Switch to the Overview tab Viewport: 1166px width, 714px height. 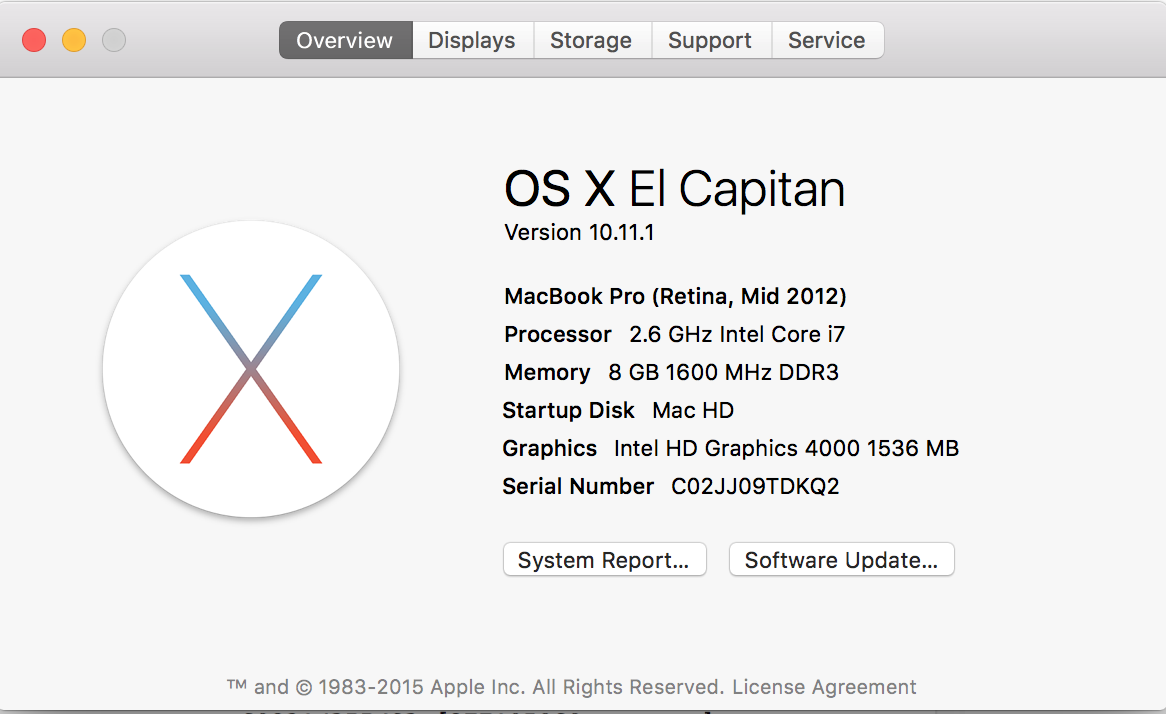tap(345, 41)
